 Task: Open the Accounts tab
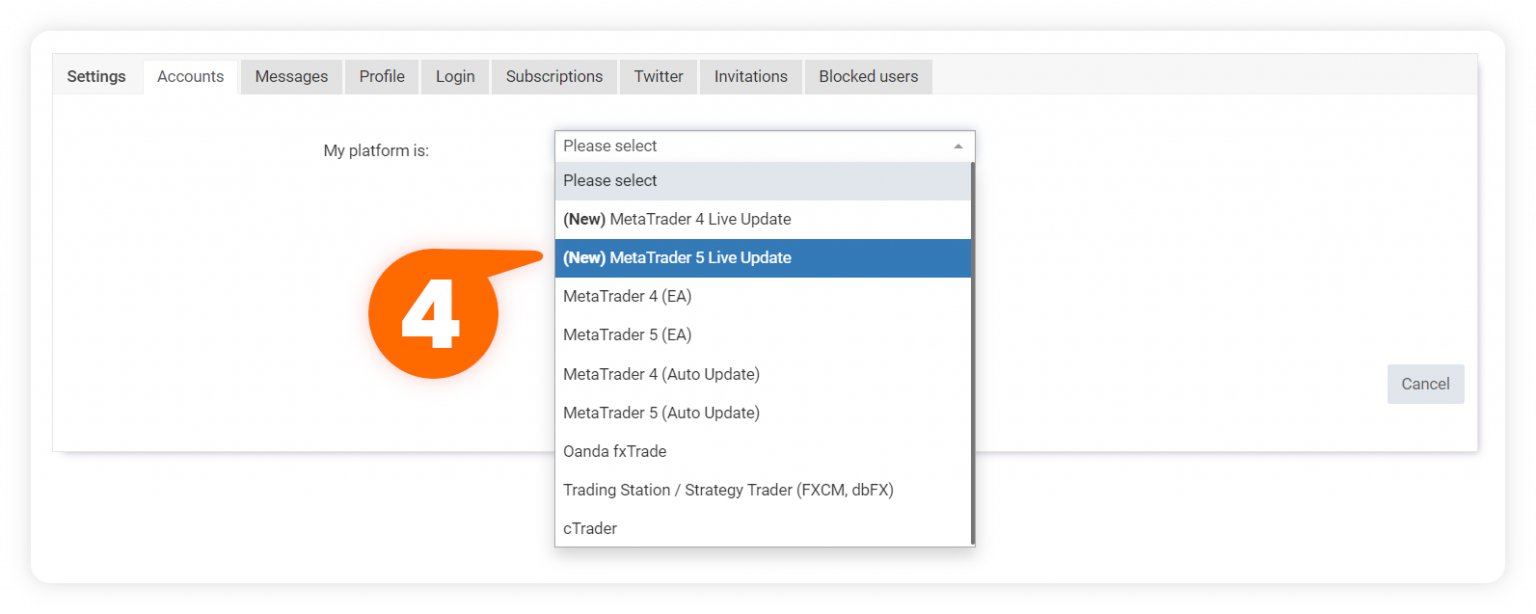click(x=190, y=76)
